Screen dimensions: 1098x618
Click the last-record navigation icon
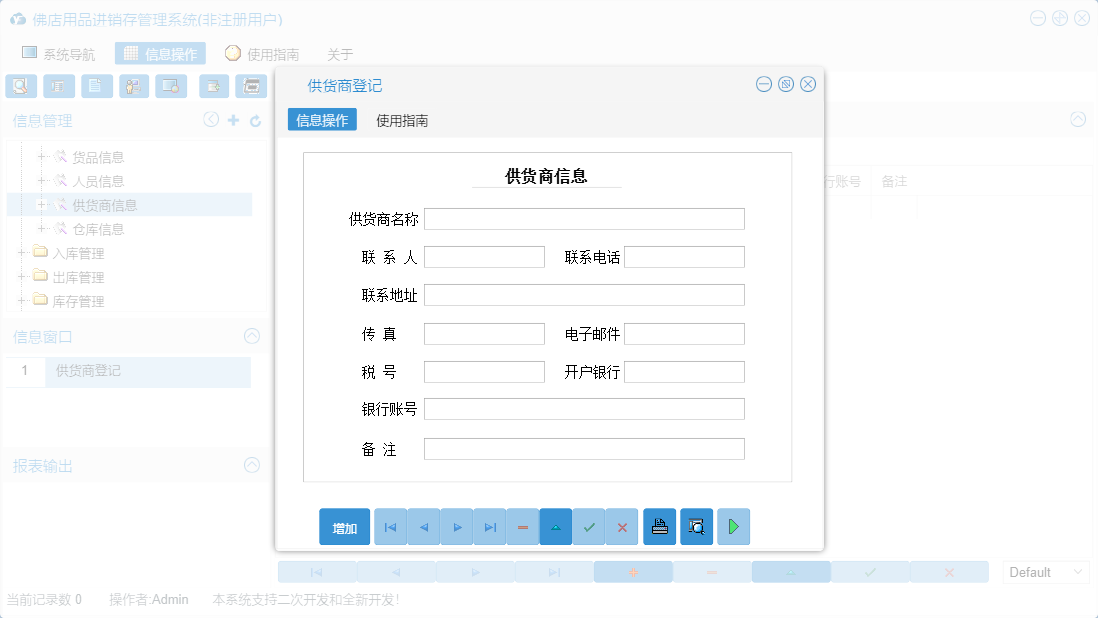(x=490, y=526)
